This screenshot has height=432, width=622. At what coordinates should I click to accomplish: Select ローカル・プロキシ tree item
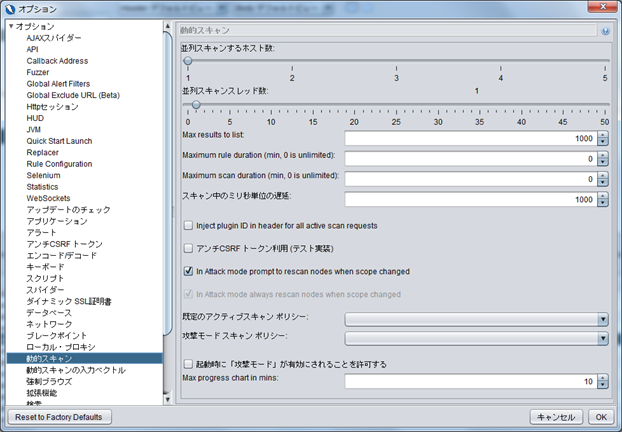click(61, 348)
